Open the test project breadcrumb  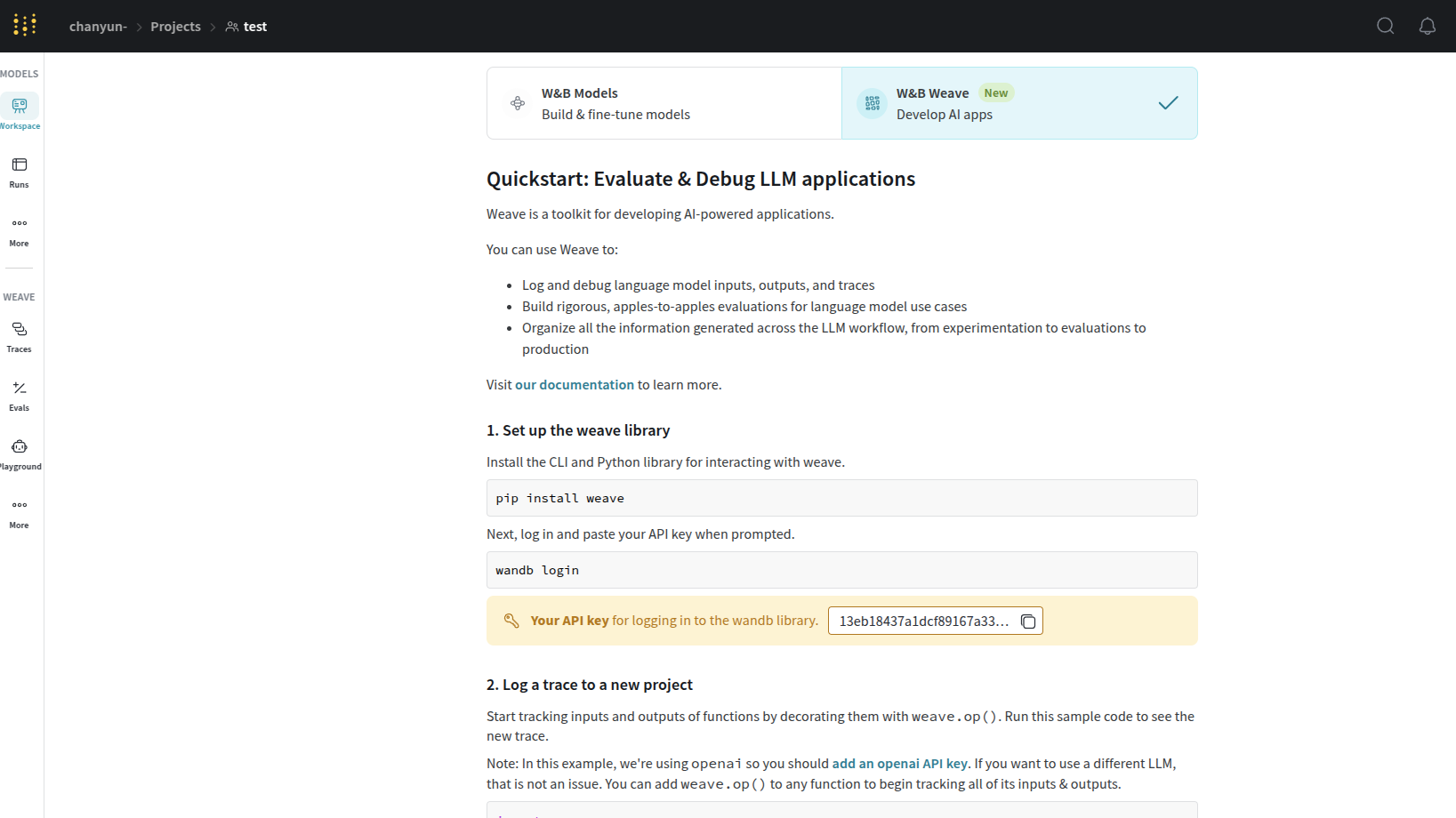coord(254,27)
